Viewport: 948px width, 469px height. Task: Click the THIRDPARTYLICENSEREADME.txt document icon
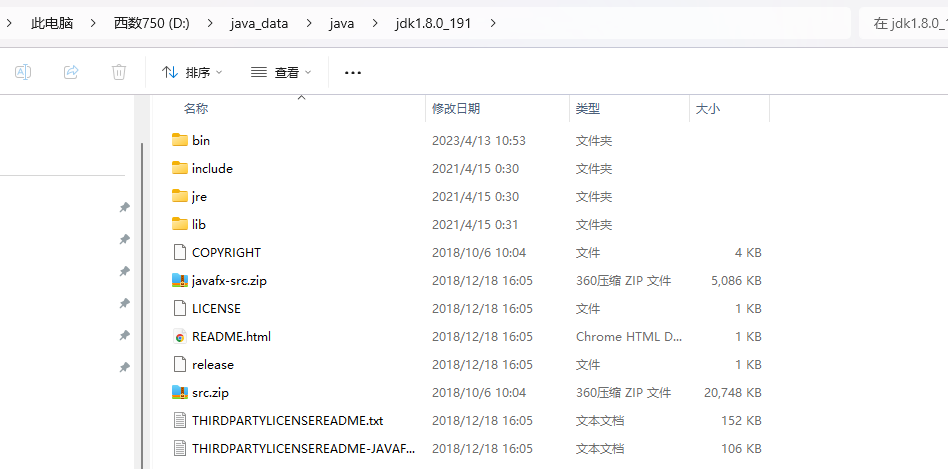pyautogui.click(x=180, y=421)
